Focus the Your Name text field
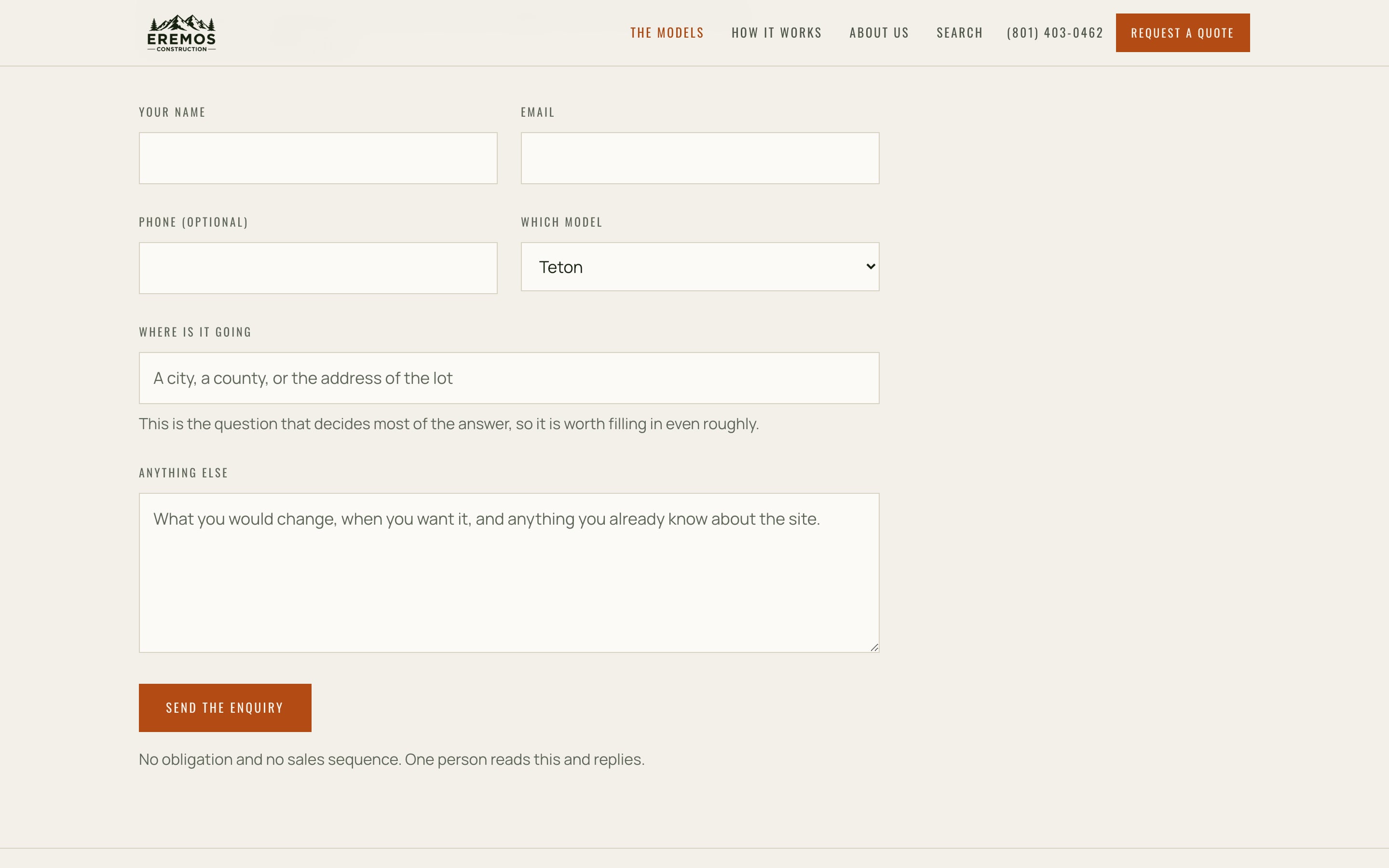1389x868 pixels. (x=318, y=159)
